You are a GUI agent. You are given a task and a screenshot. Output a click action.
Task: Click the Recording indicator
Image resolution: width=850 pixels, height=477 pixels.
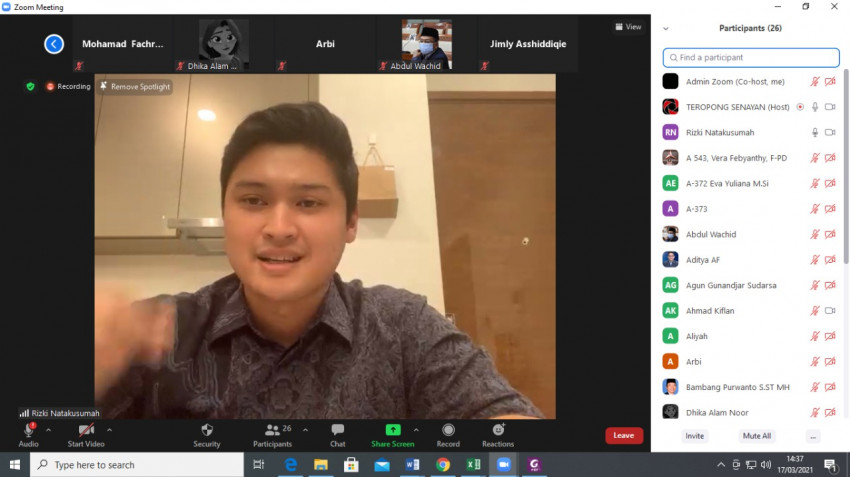point(68,86)
